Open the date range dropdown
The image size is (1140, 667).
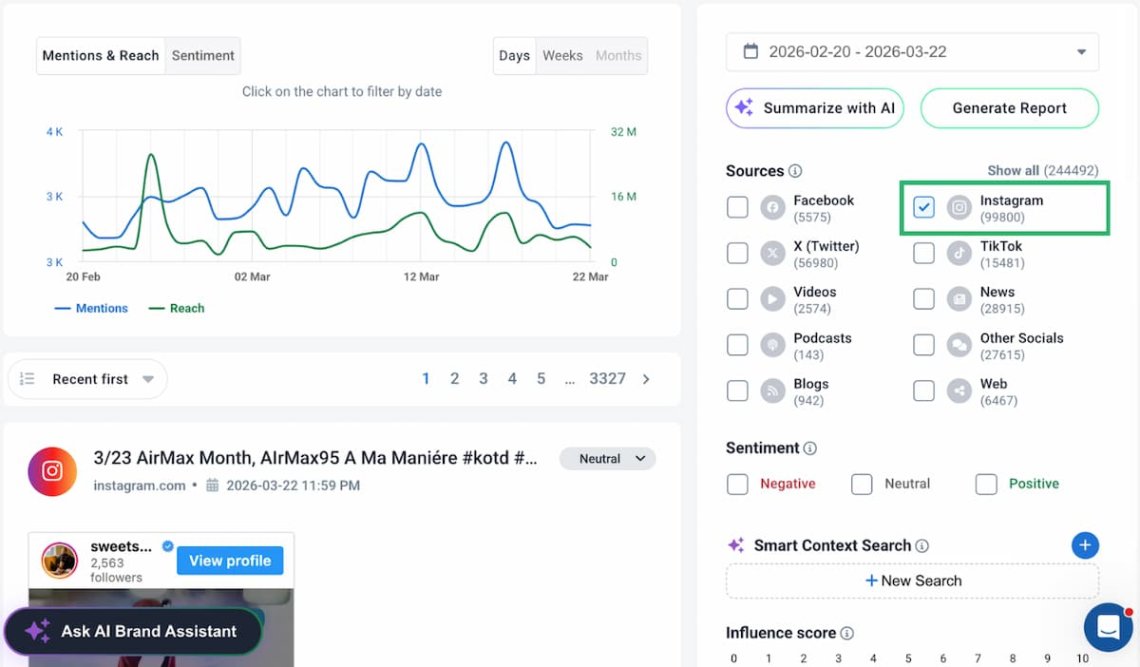[x=912, y=52]
